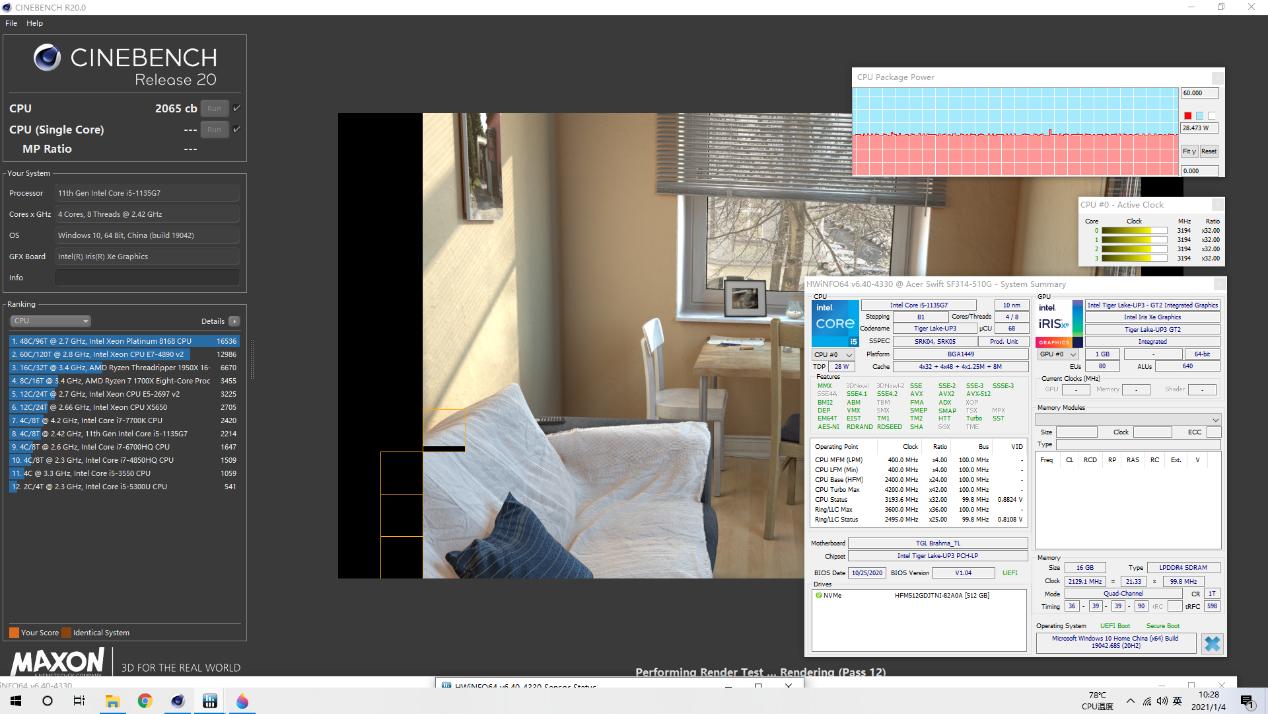Close the CPU #0 Active Clock window
1268x714 pixels.
pyautogui.click(x=1217, y=204)
